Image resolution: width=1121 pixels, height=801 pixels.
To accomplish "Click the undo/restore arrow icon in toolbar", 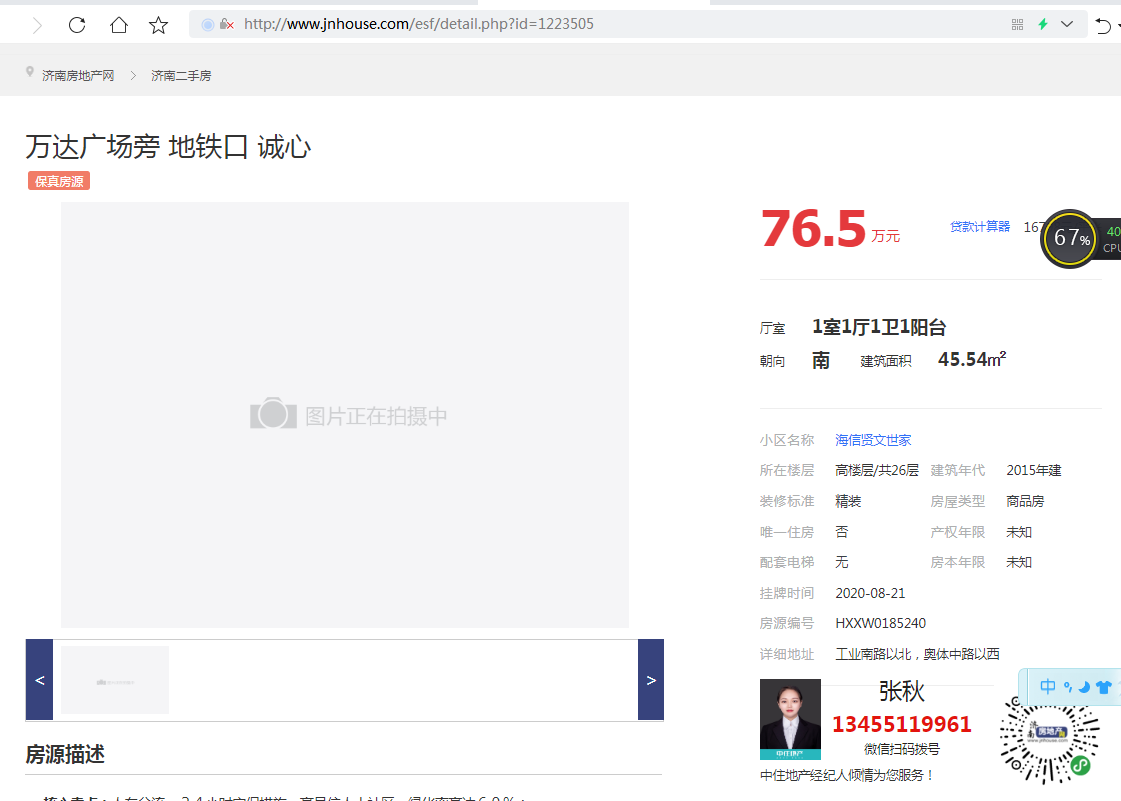I will [x=1103, y=25].
